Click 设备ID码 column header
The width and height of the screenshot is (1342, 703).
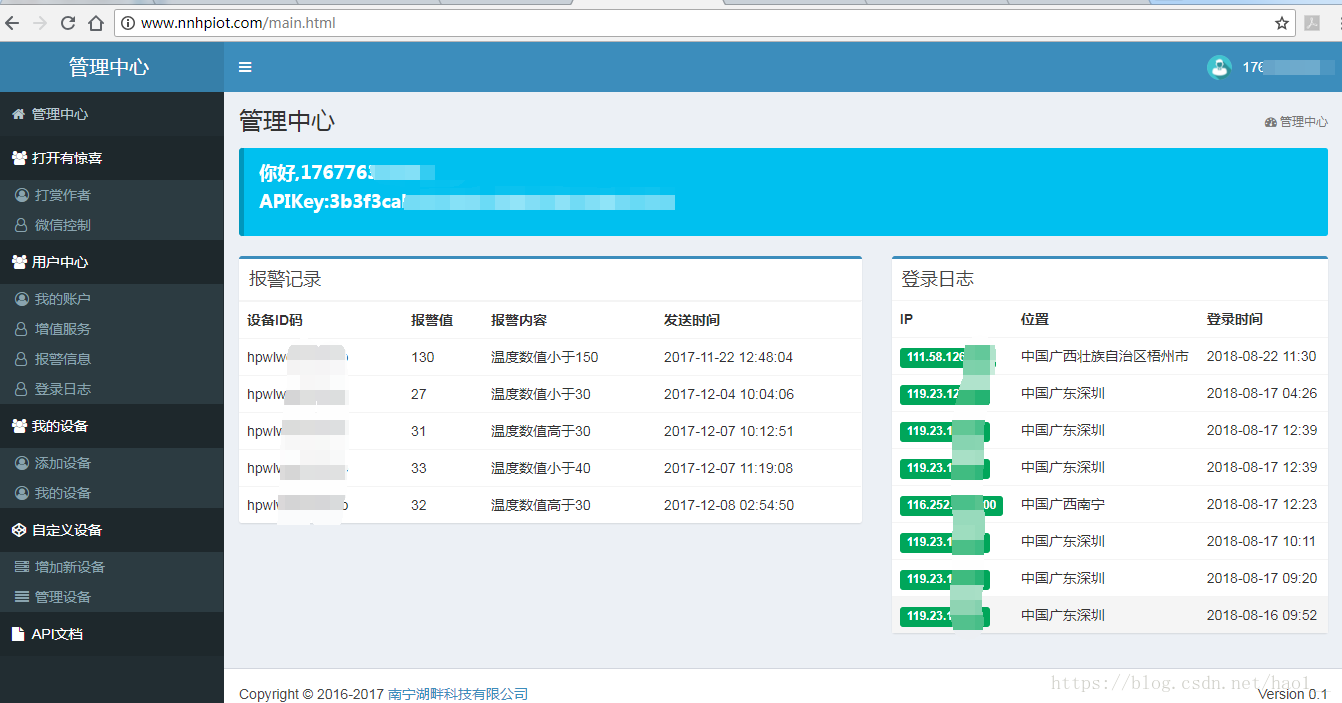pyautogui.click(x=275, y=320)
